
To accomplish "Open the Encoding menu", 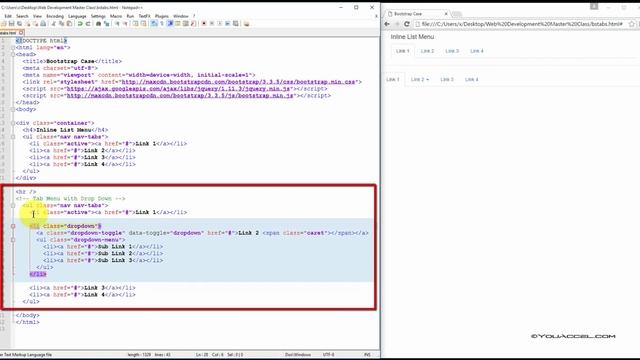I will pyautogui.click(x=55, y=16).
